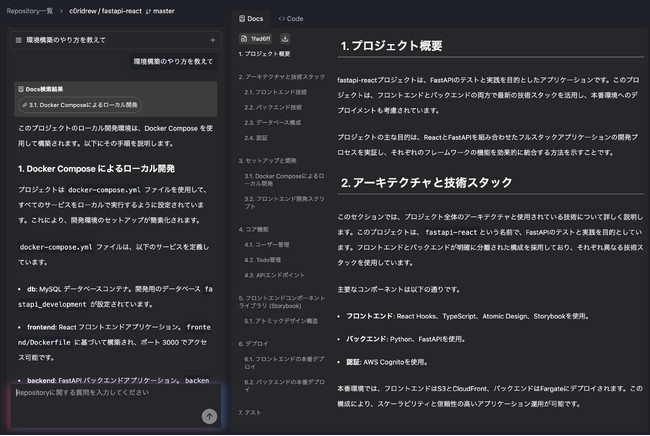650x436 pixels.
Task: Open 2.4. 認証 in contents
Action: pos(256,138)
